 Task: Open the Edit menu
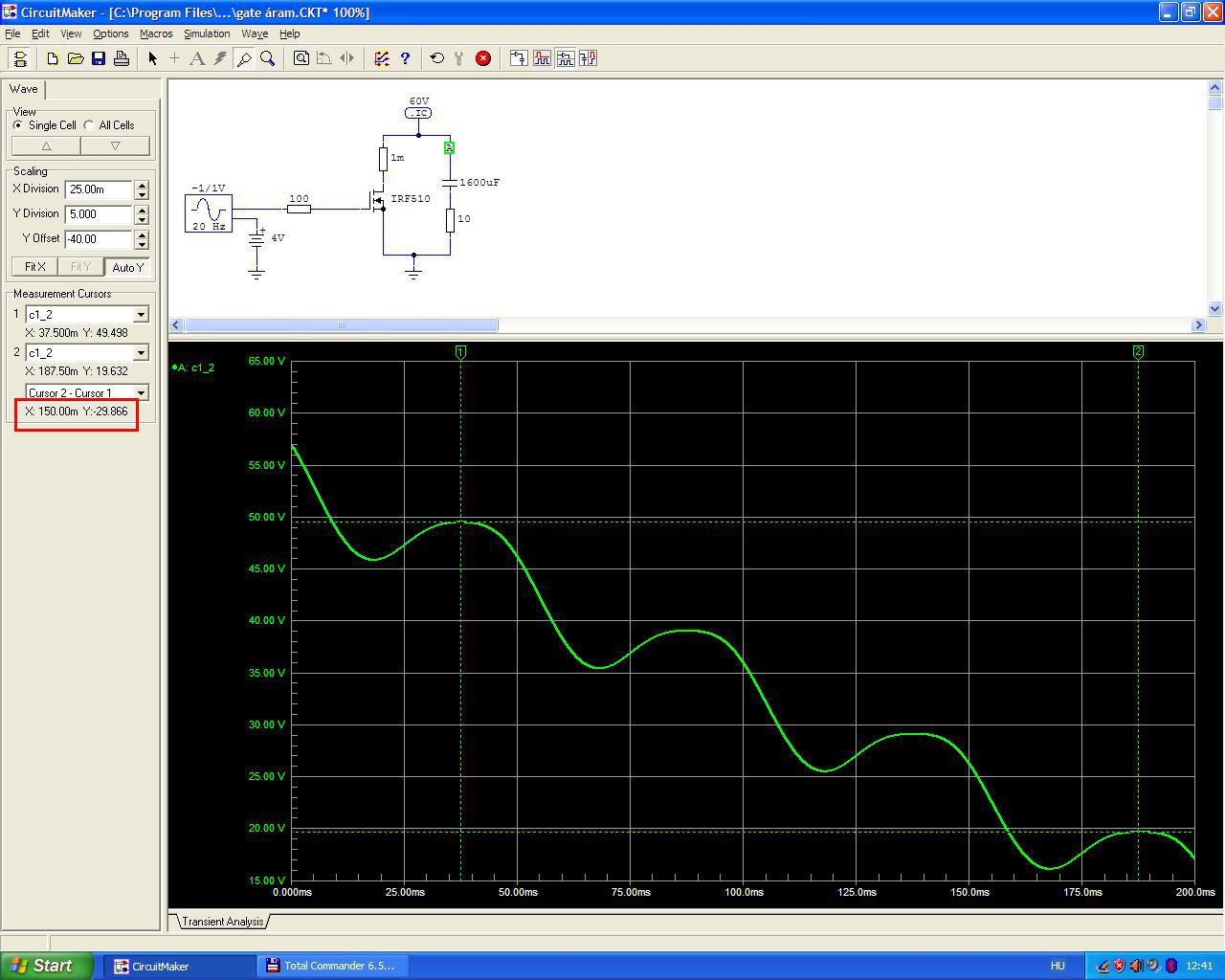point(40,33)
